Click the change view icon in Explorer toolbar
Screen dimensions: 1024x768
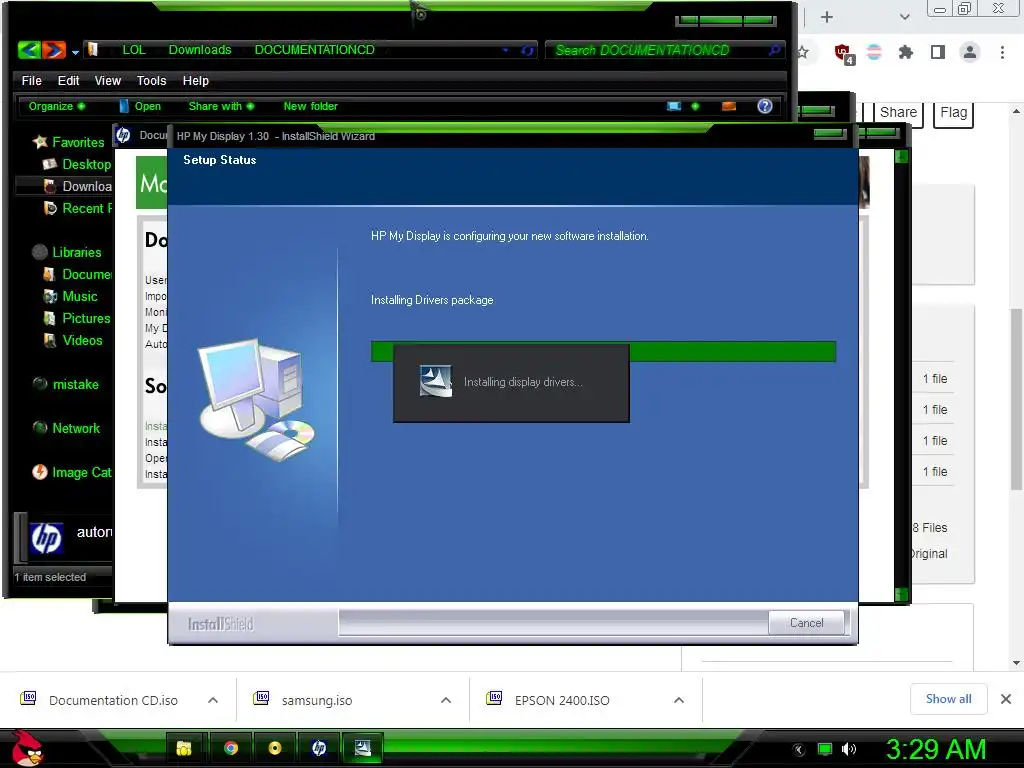(x=674, y=106)
